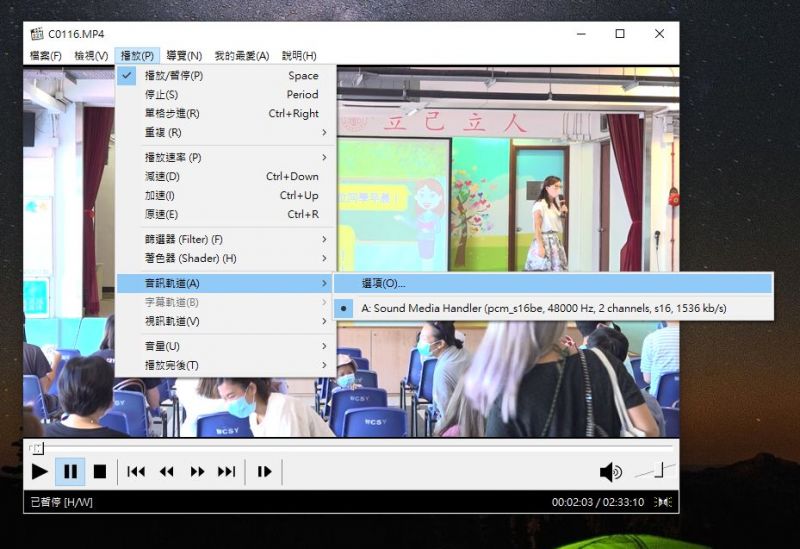Skip to next file icon
This screenshot has height=549, width=800.
point(227,471)
